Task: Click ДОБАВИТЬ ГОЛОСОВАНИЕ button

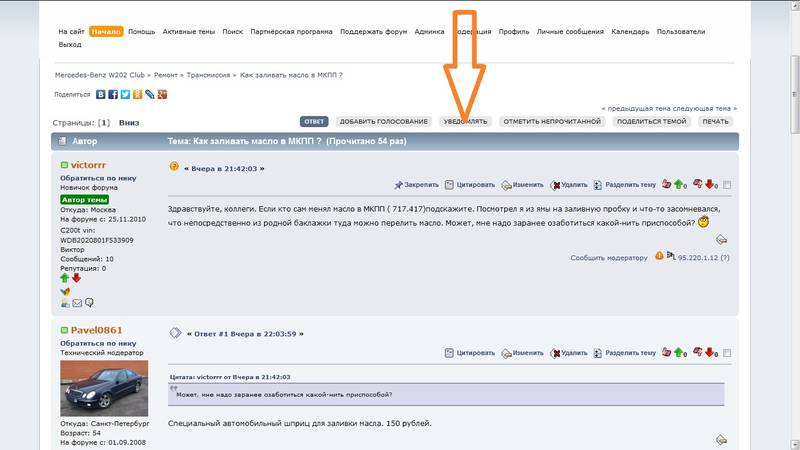Action: [384, 121]
